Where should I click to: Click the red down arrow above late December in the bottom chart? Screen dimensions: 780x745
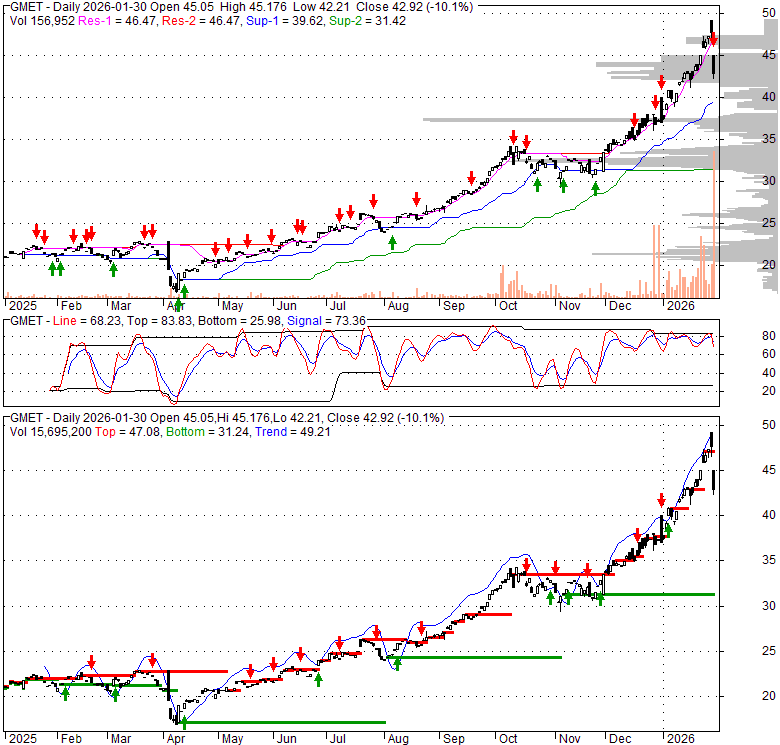click(x=661, y=501)
